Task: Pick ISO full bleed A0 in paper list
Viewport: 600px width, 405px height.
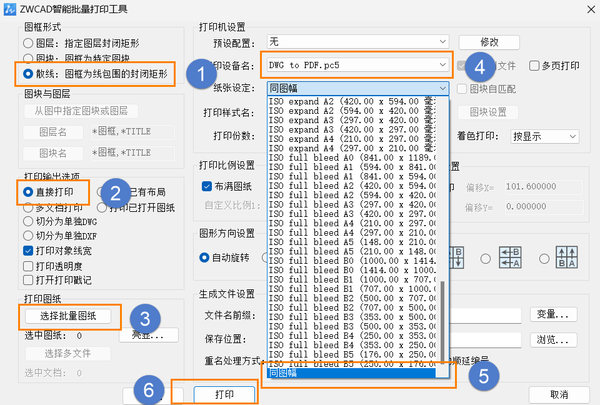Action: [349, 157]
